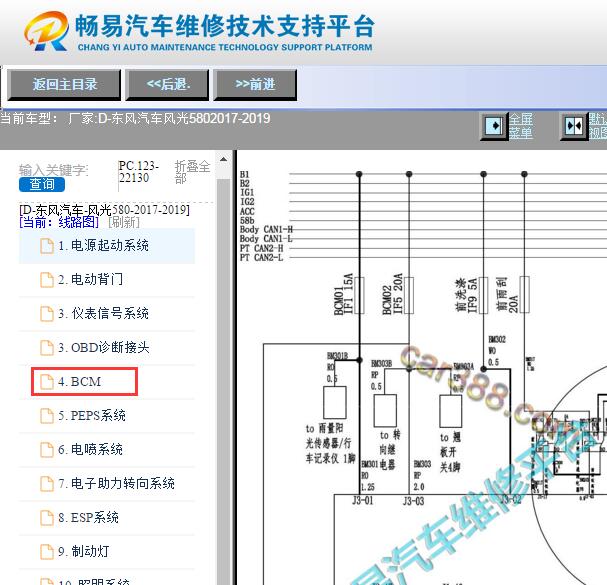Click document icon beside PEPS系统
The height and width of the screenshot is (585, 607).
pos(47,416)
